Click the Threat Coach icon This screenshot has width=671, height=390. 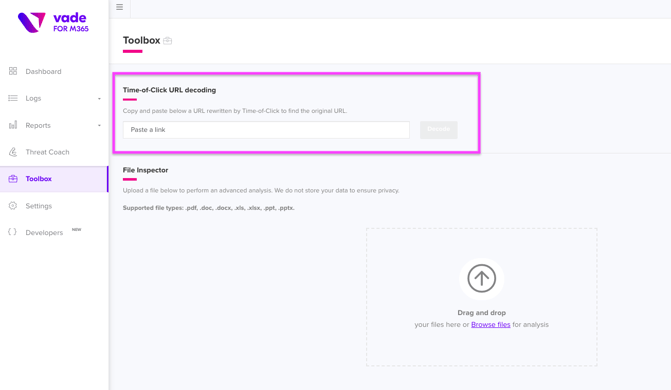click(x=13, y=152)
